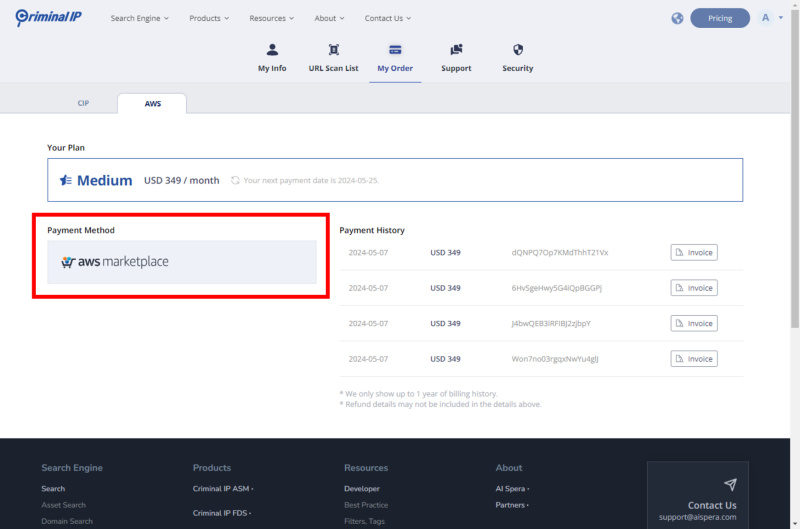This screenshot has width=800, height=529.
Task: Expand the Resources dropdown menu
Action: pos(272,18)
